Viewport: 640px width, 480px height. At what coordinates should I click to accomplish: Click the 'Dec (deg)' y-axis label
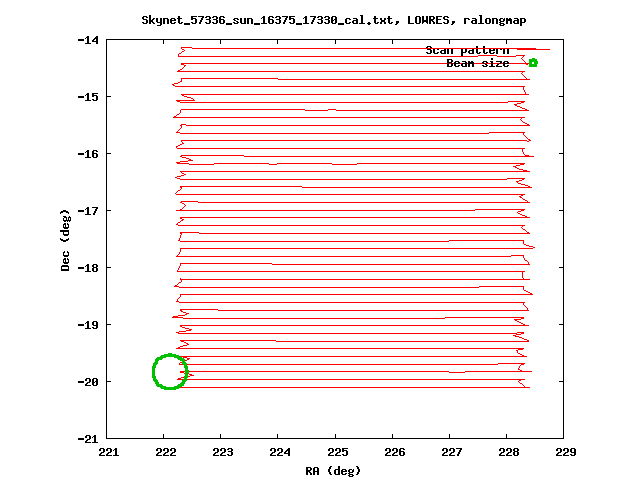point(65,240)
